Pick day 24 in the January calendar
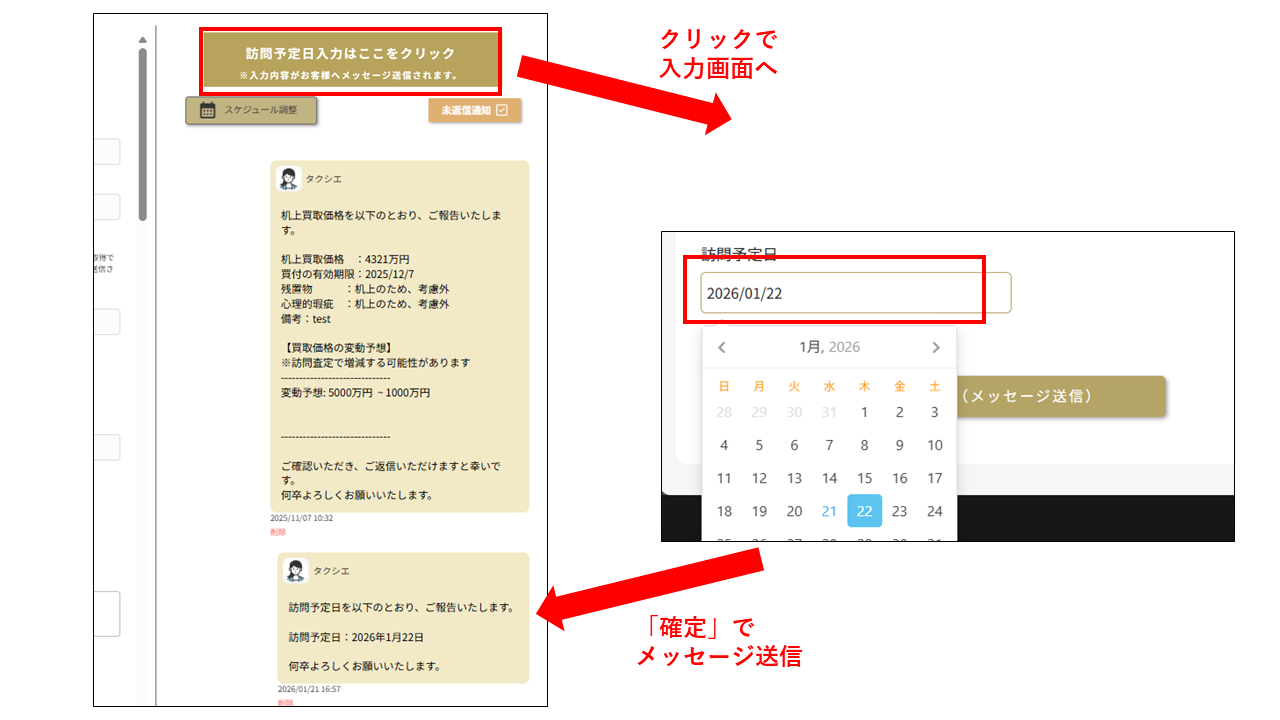Viewport: 1280px width, 720px height. click(x=934, y=511)
